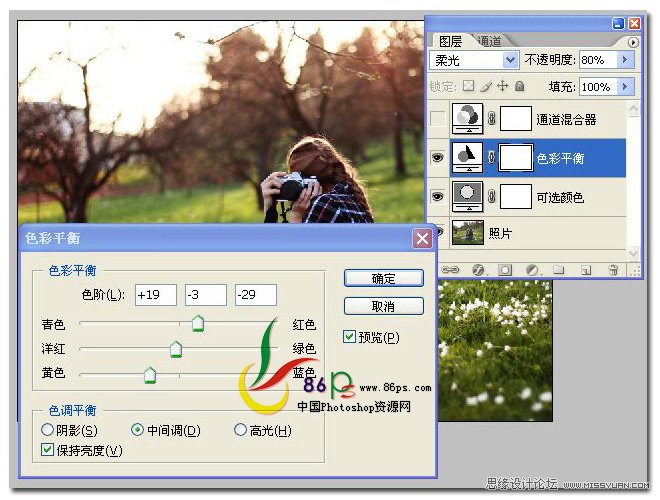The height and width of the screenshot is (500, 660).
Task: Toggle lock transparent pixels icon
Action: (468, 86)
